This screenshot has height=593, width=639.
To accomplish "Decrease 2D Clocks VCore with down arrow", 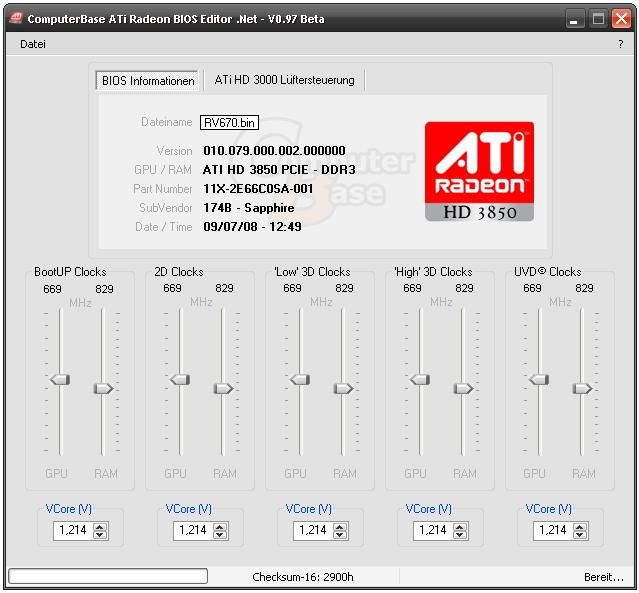I will click(220, 535).
